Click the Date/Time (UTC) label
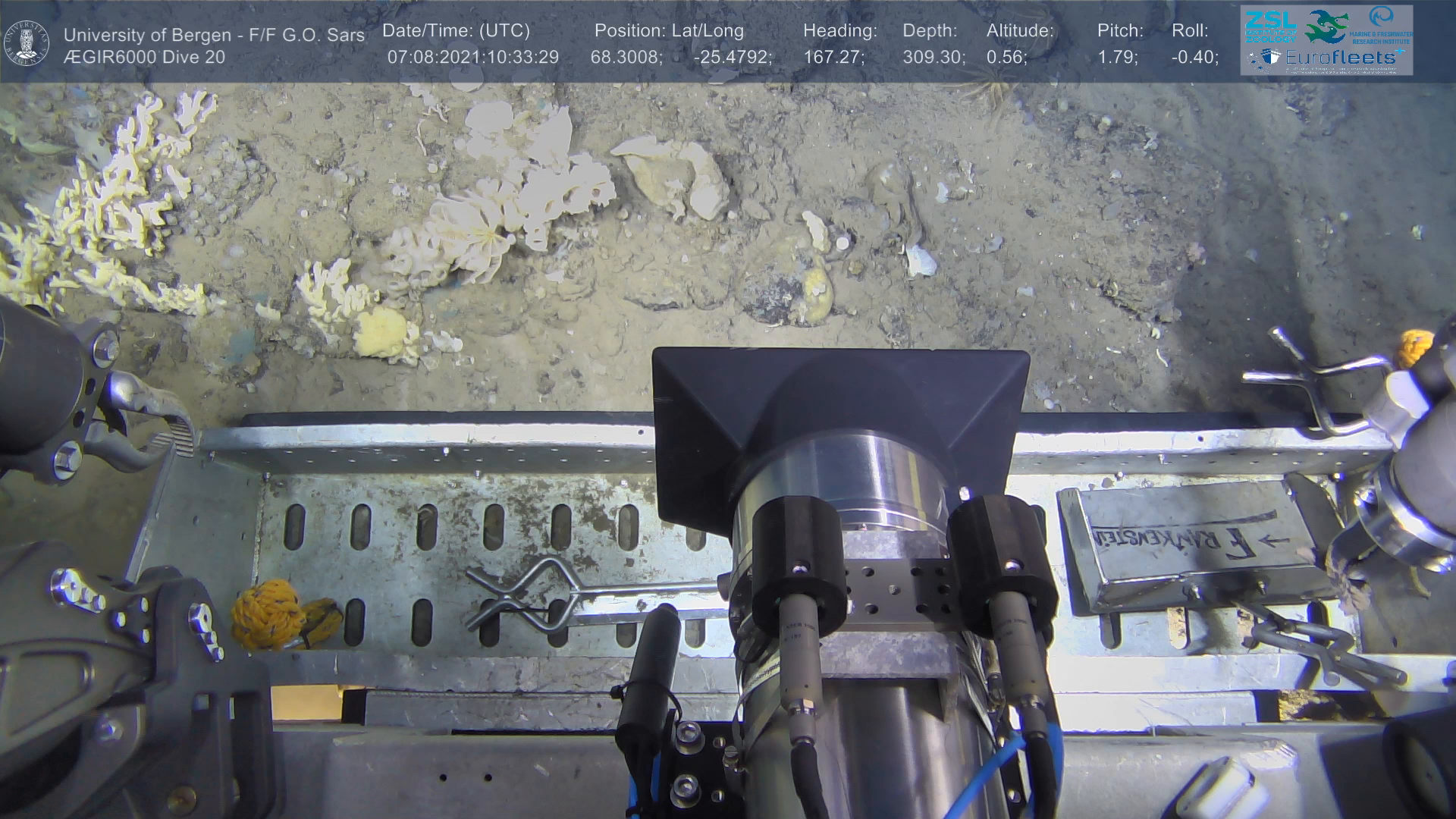This screenshot has width=1456, height=819. coord(456,30)
